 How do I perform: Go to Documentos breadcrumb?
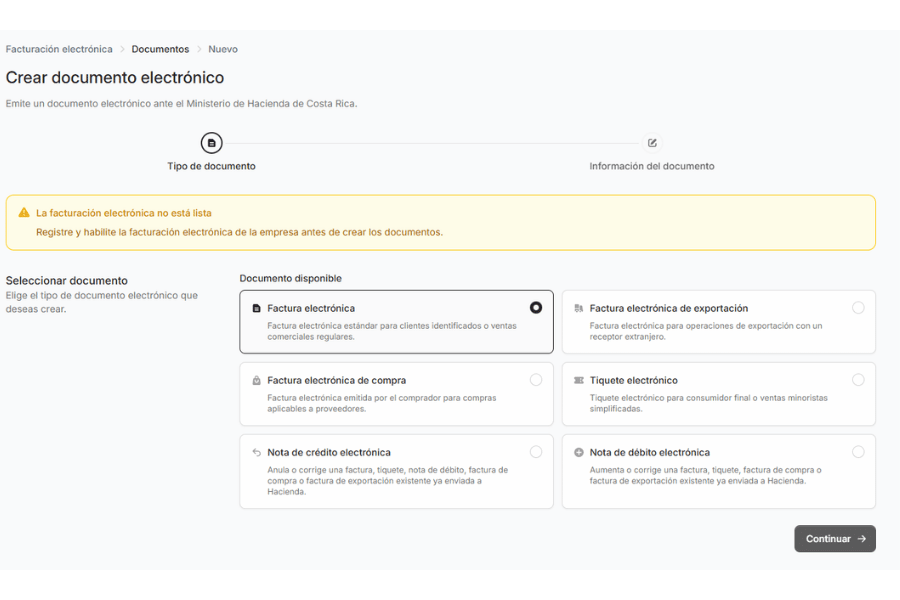pos(160,49)
